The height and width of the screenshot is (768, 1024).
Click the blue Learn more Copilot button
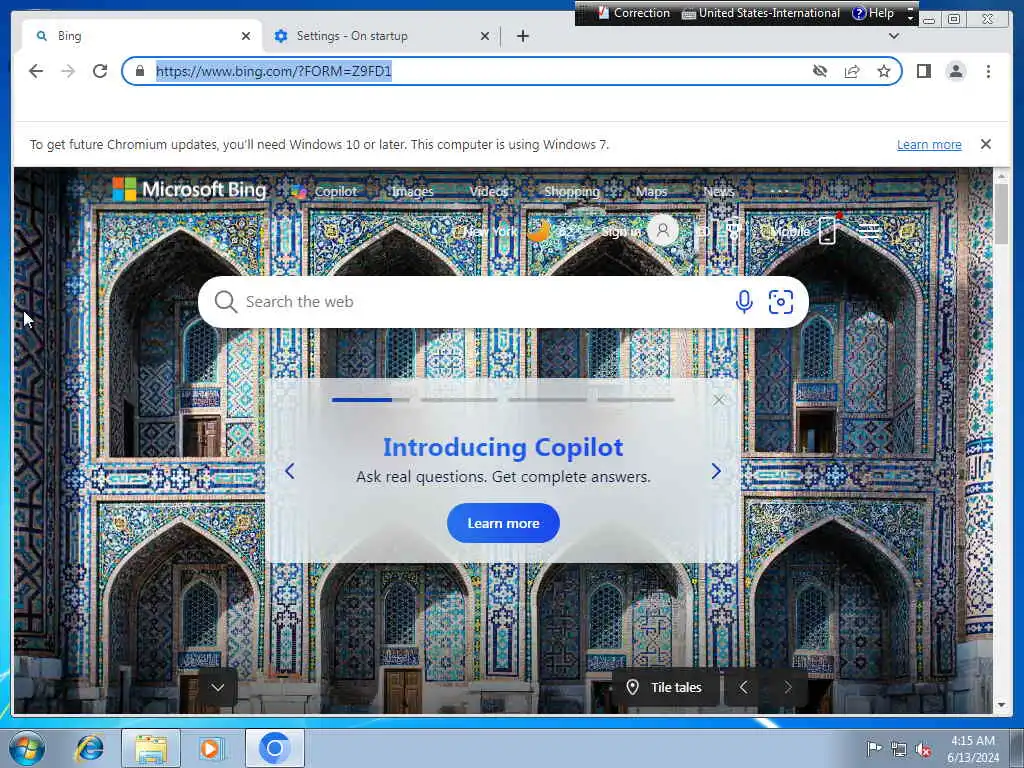(503, 523)
